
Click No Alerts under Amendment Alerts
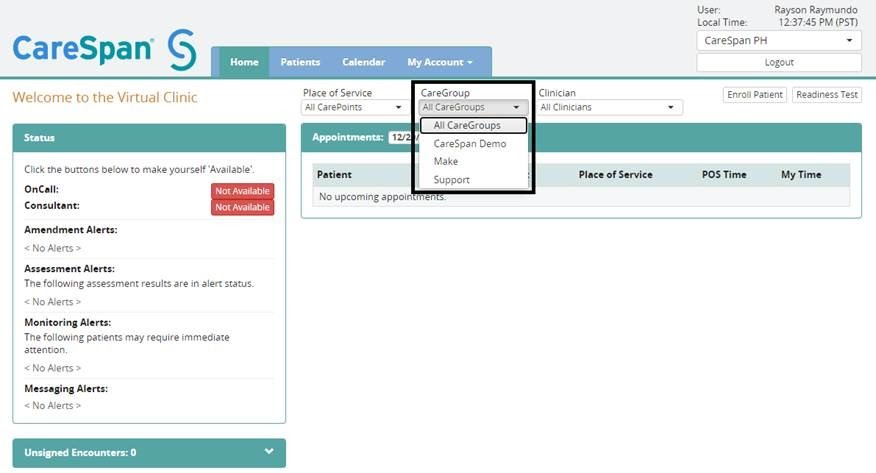point(53,248)
